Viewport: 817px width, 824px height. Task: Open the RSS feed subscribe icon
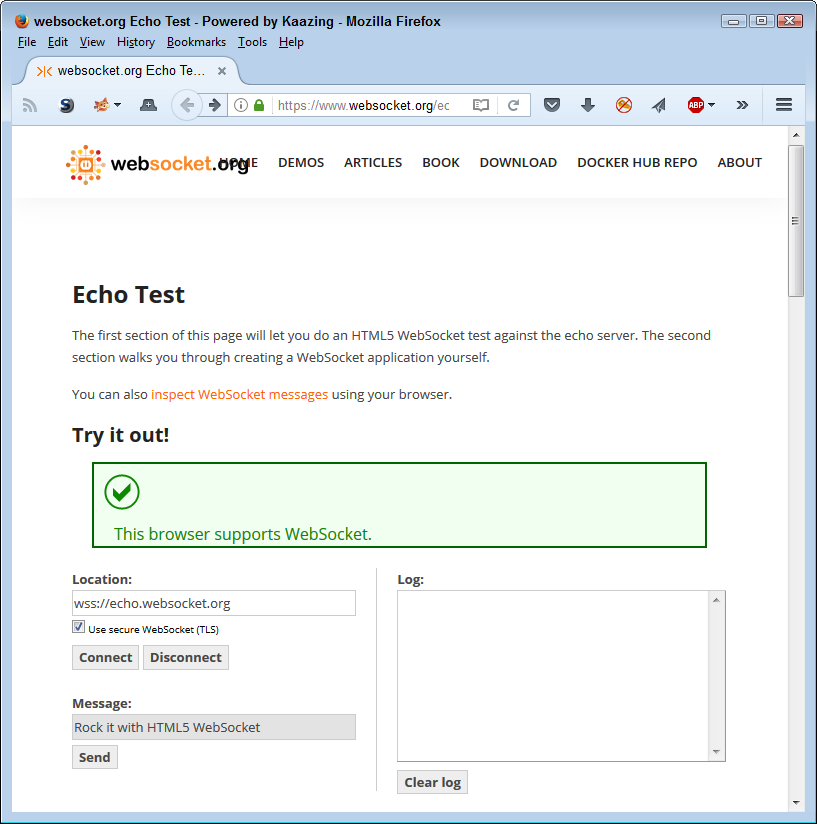[29, 106]
